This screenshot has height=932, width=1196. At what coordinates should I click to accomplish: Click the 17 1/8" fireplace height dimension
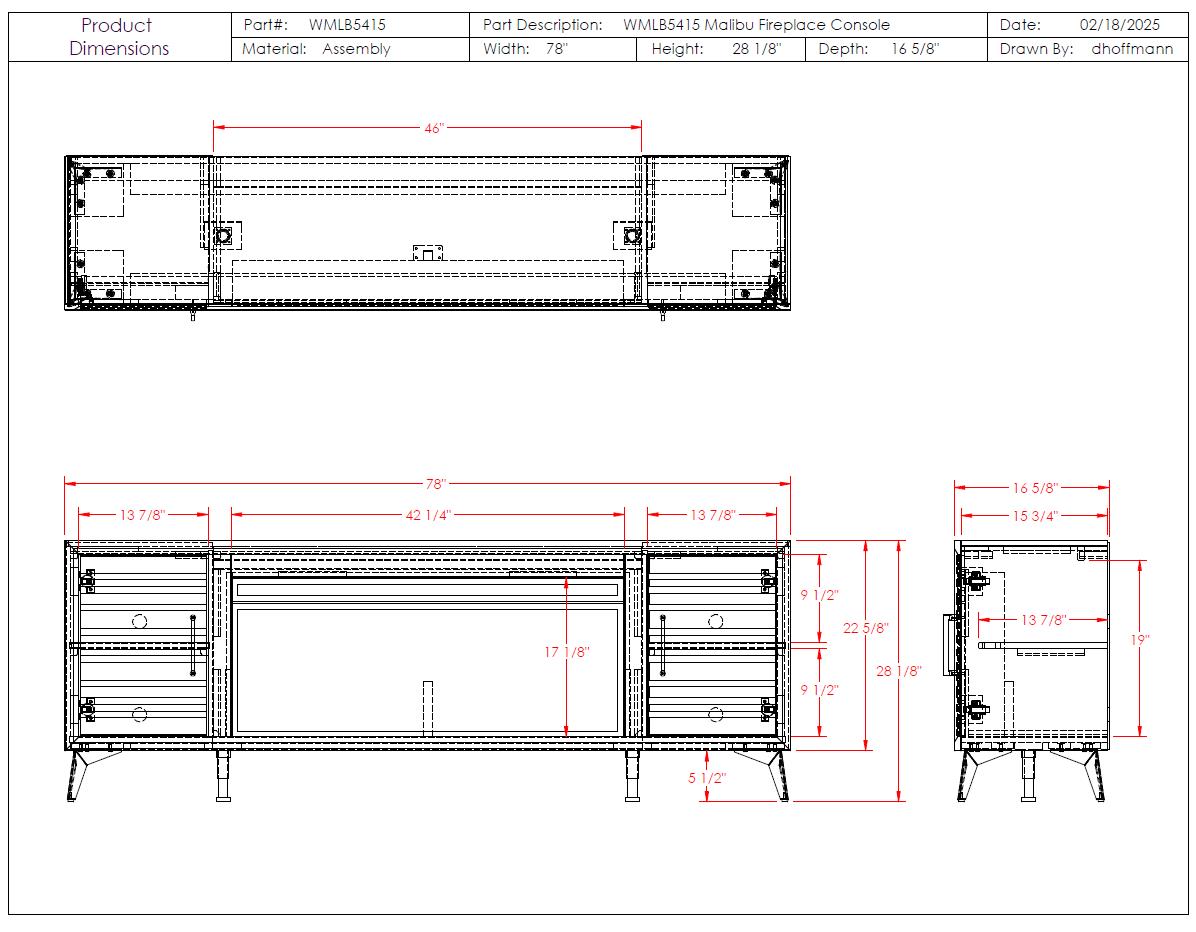tap(567, 652)
